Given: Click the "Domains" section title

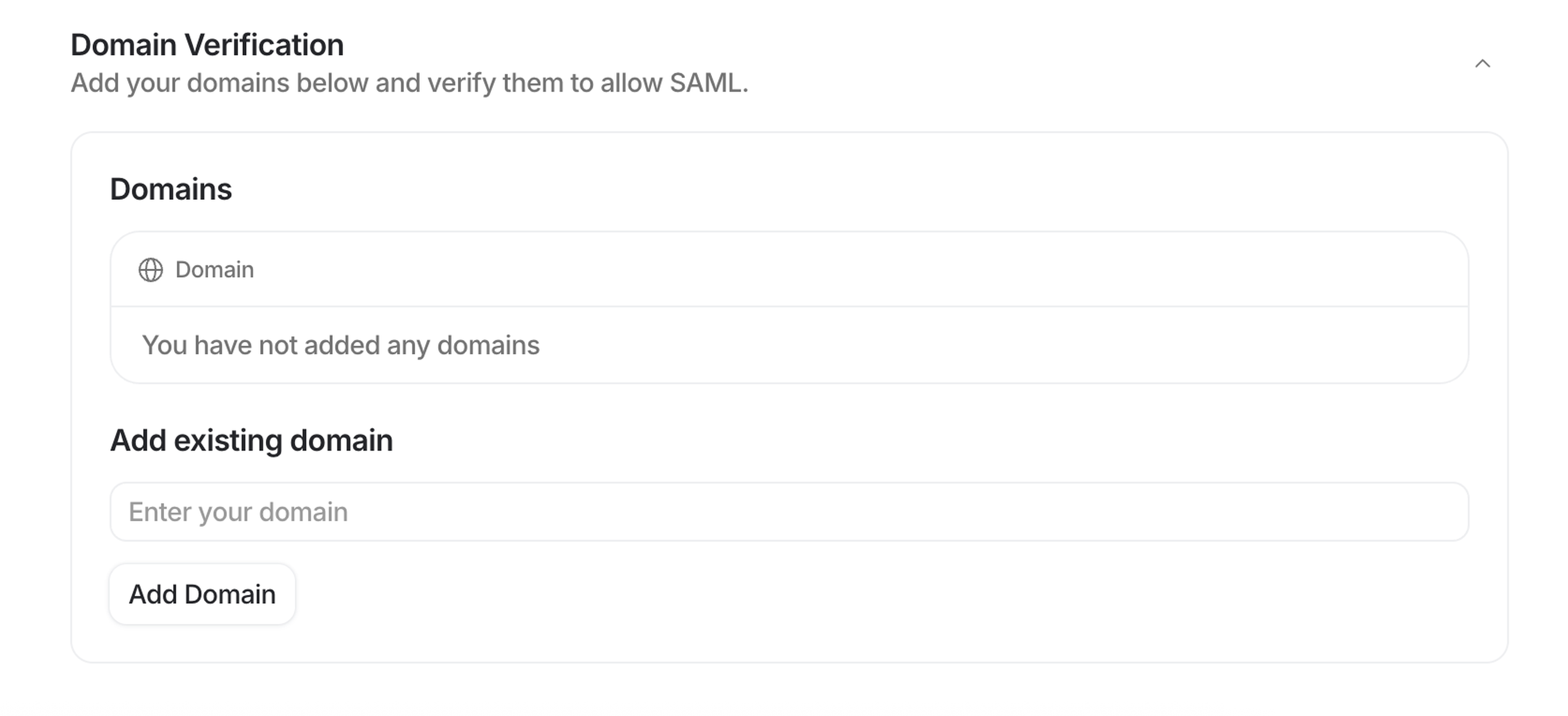Looking at the screenshot, I should [170, 189].
